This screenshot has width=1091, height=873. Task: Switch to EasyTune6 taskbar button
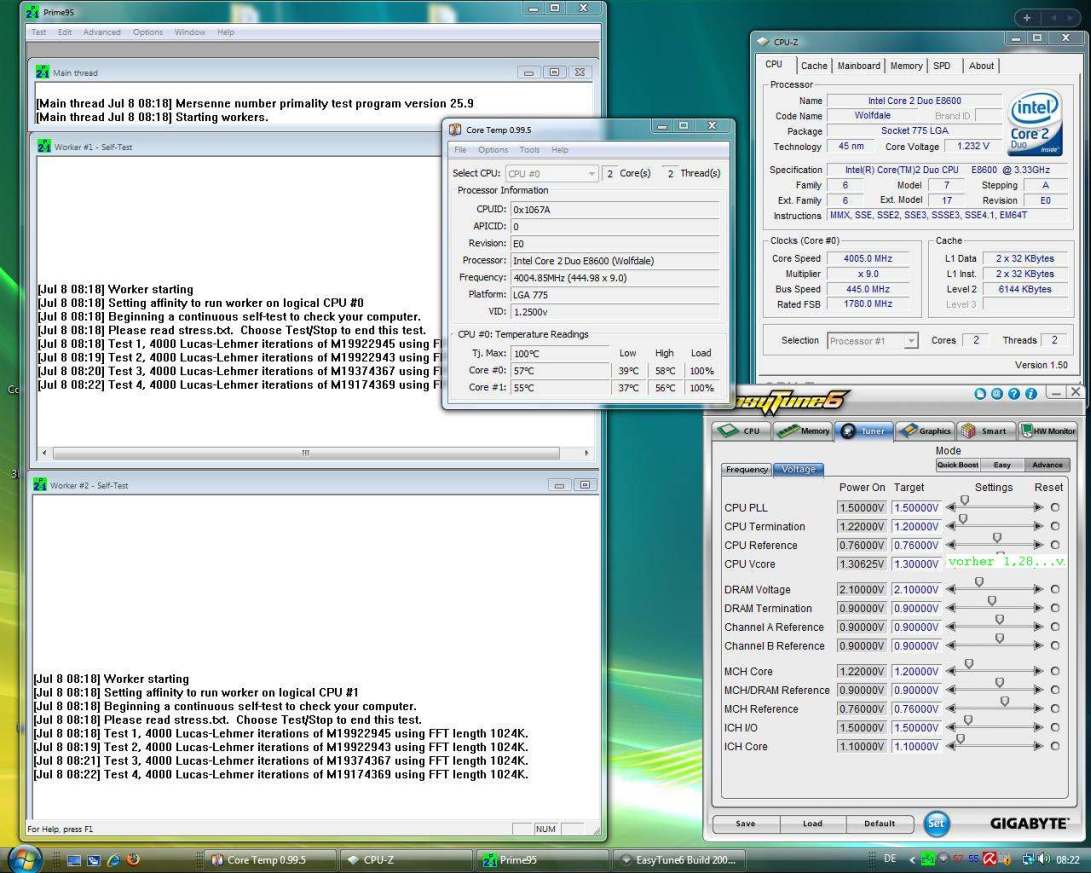(683, 860)
